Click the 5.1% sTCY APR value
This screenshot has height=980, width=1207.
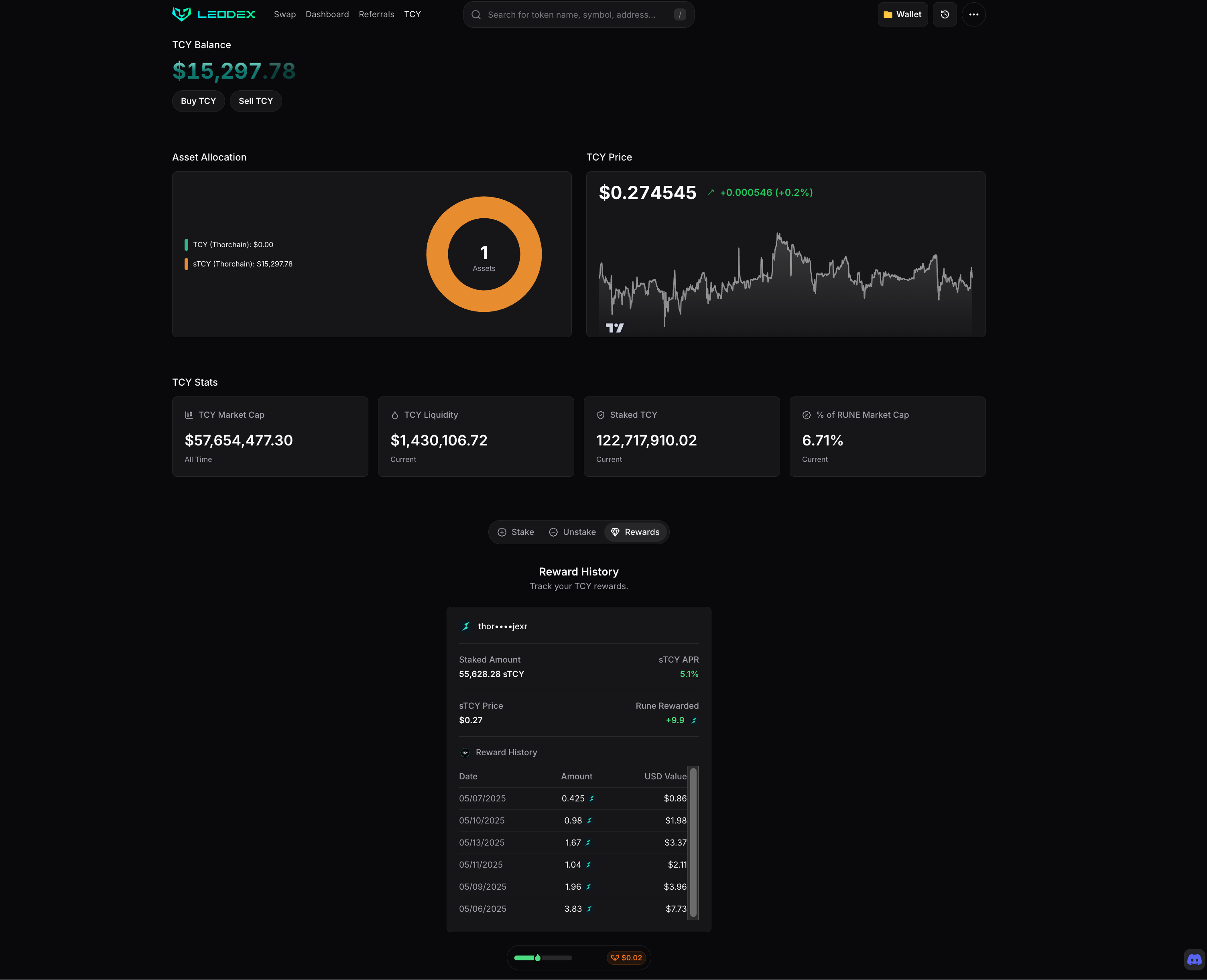pyautogui.click(x=689, y=674)
